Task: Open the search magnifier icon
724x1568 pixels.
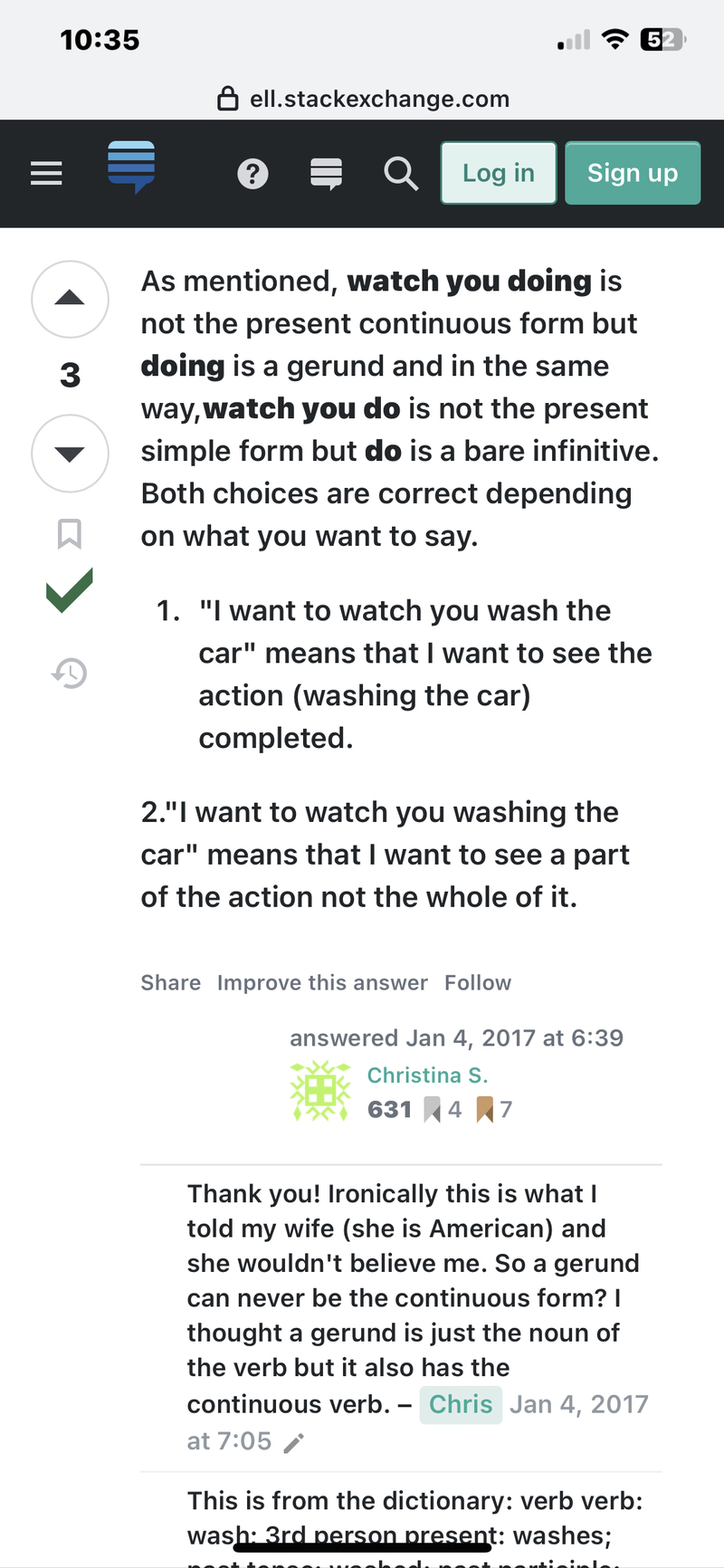Action: click(x=400, y=175)
